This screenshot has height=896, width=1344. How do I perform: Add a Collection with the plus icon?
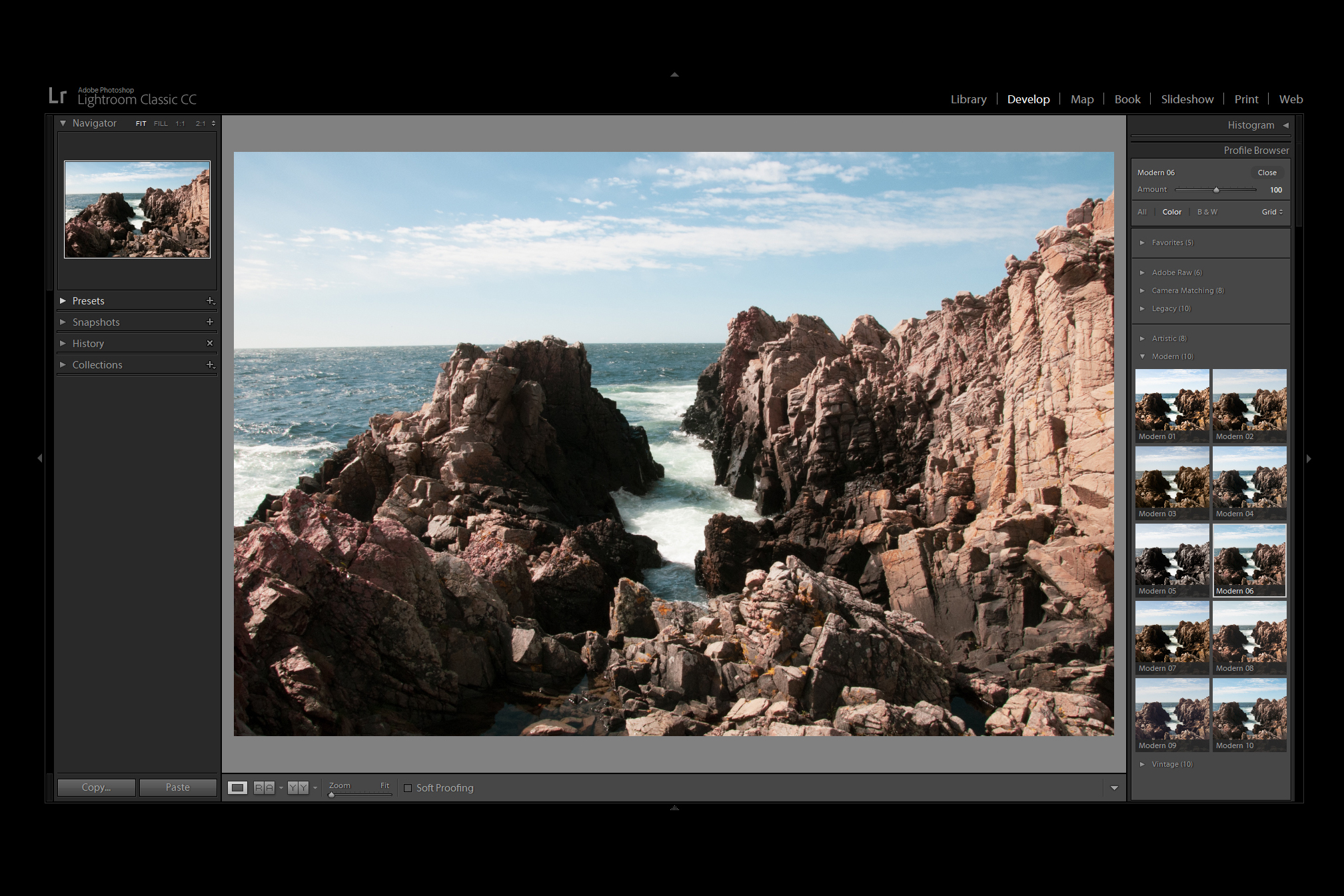(211, 364)
